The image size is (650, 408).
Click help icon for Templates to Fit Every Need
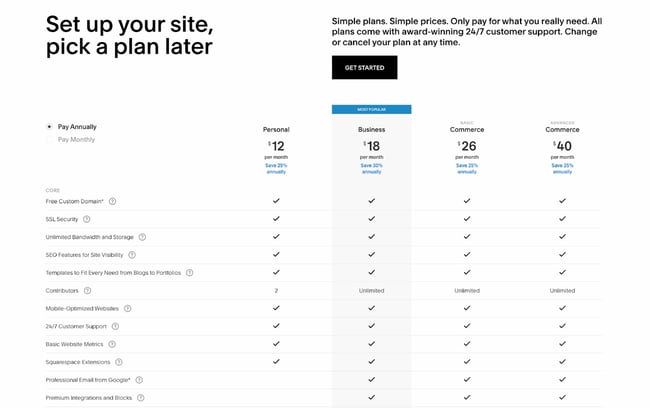[189, 272]
